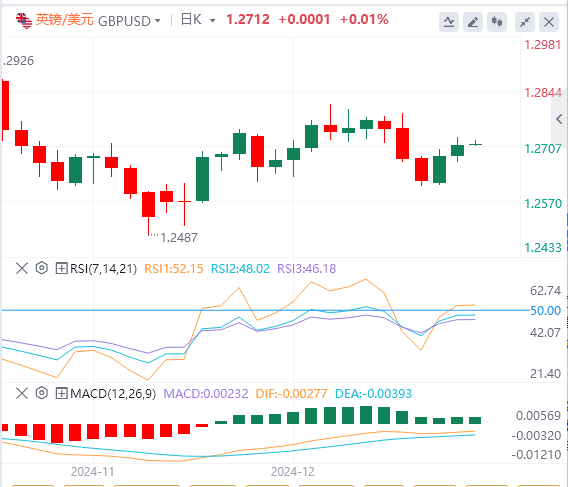Open the indicator line chart tool icon
Screen dimensions: 568x487
coord(449,22)
